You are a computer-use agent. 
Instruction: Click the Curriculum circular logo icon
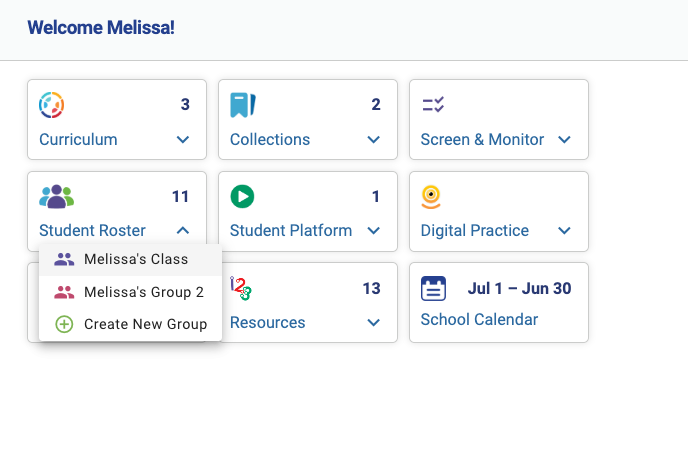coord(51,105)
